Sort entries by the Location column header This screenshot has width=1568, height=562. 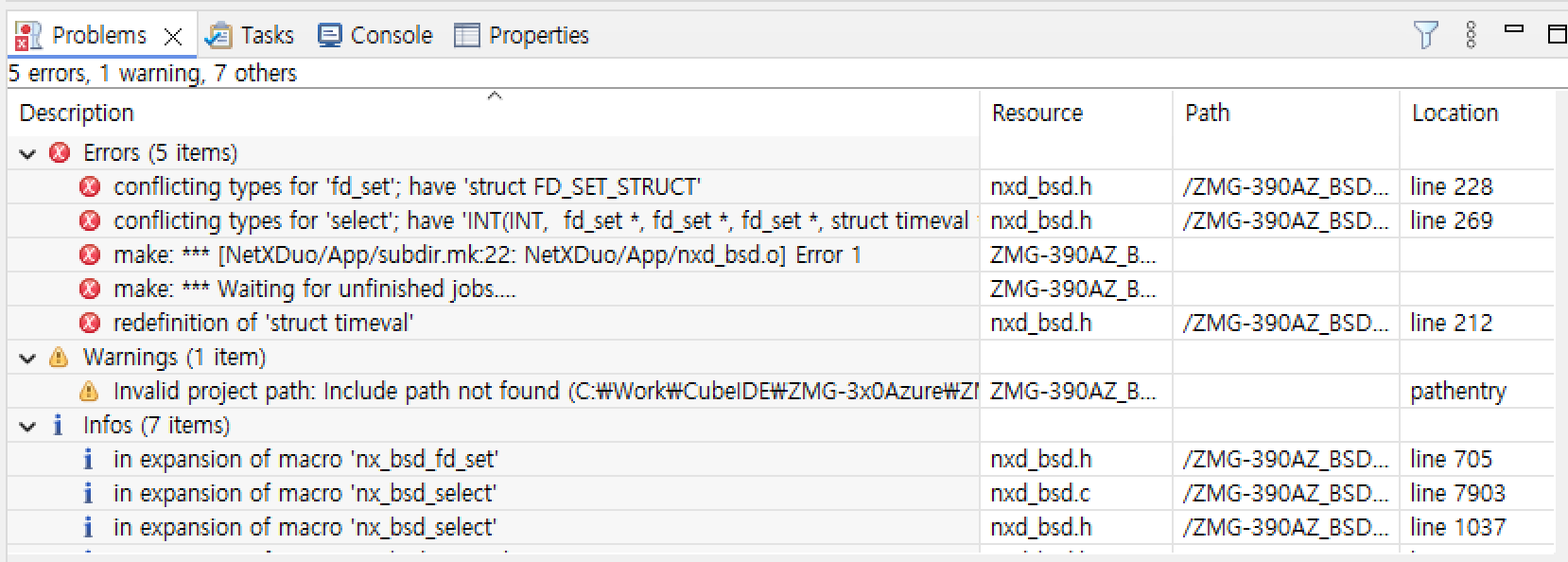1455,113
